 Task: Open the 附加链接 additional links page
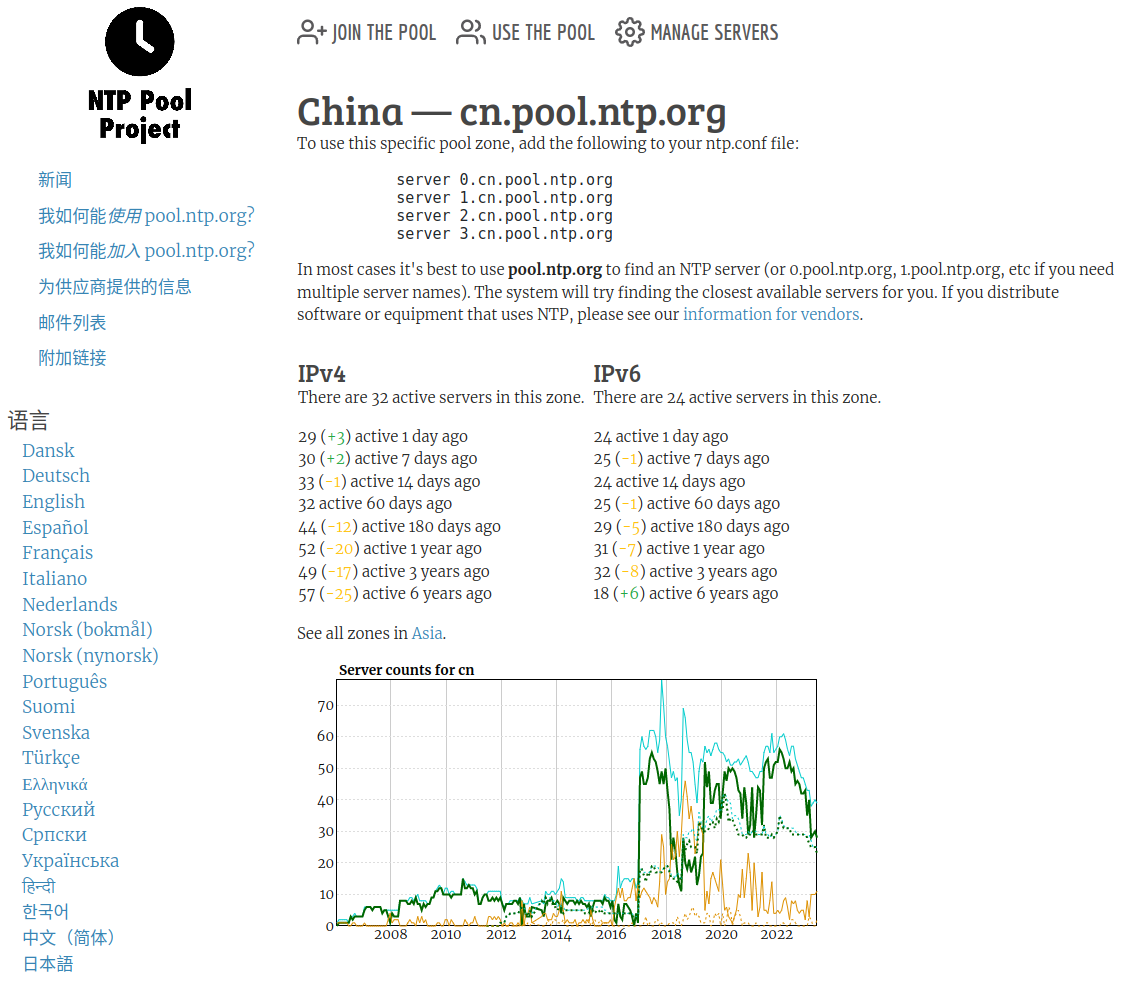[x=72, y=358]
